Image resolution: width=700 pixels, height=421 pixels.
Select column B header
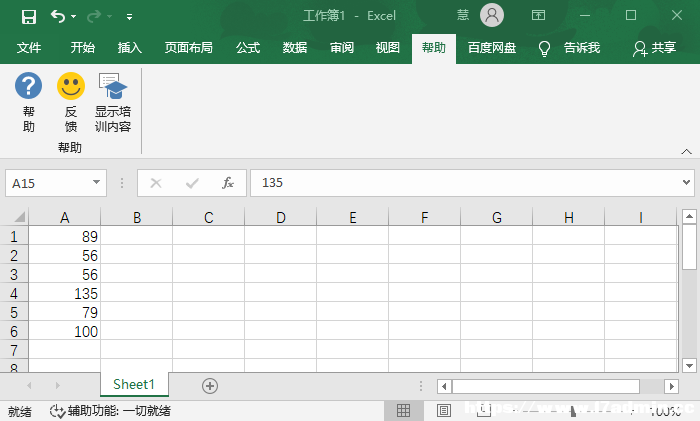137,217
